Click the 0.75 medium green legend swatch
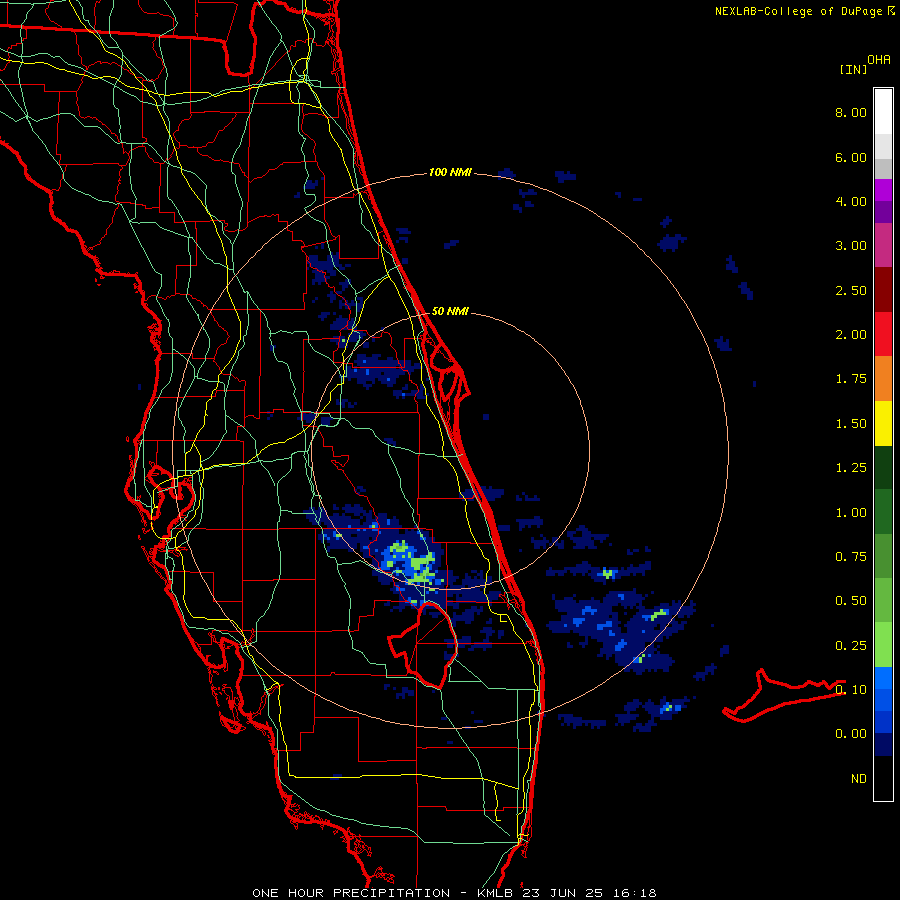 [x=883, y=556]
